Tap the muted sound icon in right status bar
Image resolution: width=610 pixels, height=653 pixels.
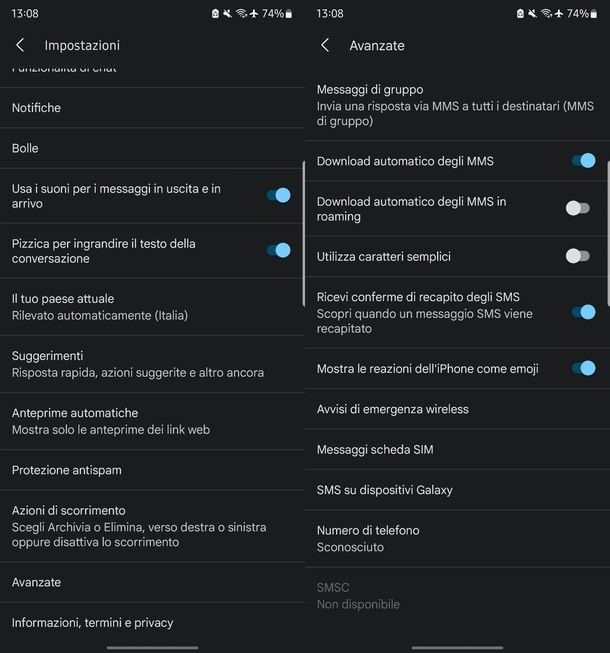tap(532, 14)
